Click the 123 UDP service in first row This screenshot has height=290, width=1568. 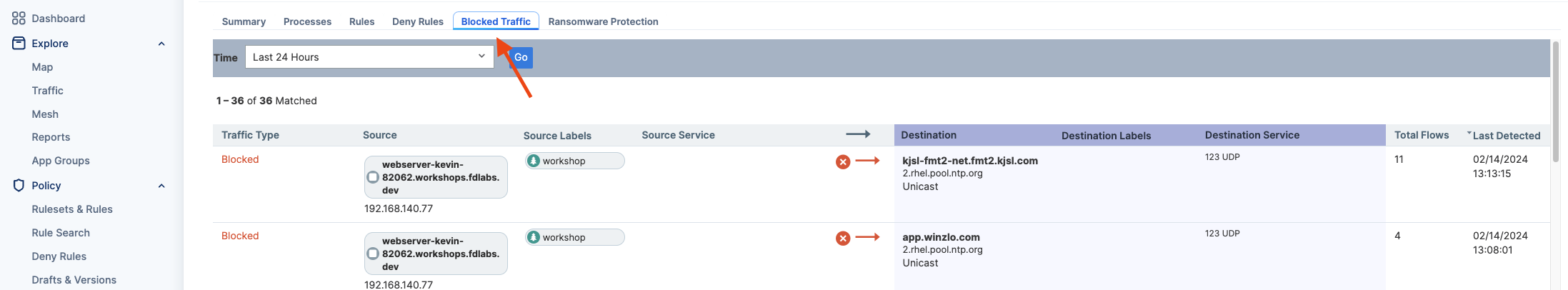[x=1222, y=157]
